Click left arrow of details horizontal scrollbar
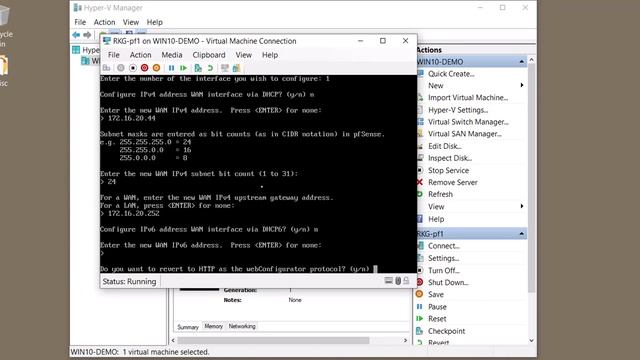The width and height of the screenshot is (640, 360). pyautogui.click(x=173, y=340)
